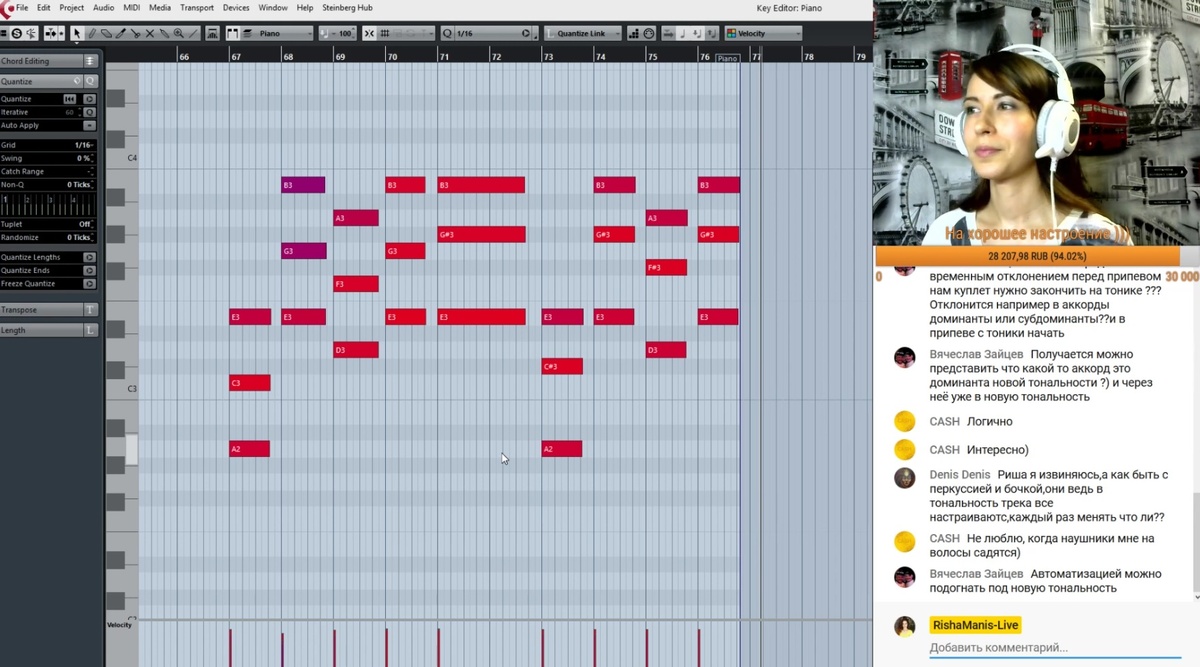
Task: Toggle Acoustic Feedback speaker icon
Action: coord(32,33)
